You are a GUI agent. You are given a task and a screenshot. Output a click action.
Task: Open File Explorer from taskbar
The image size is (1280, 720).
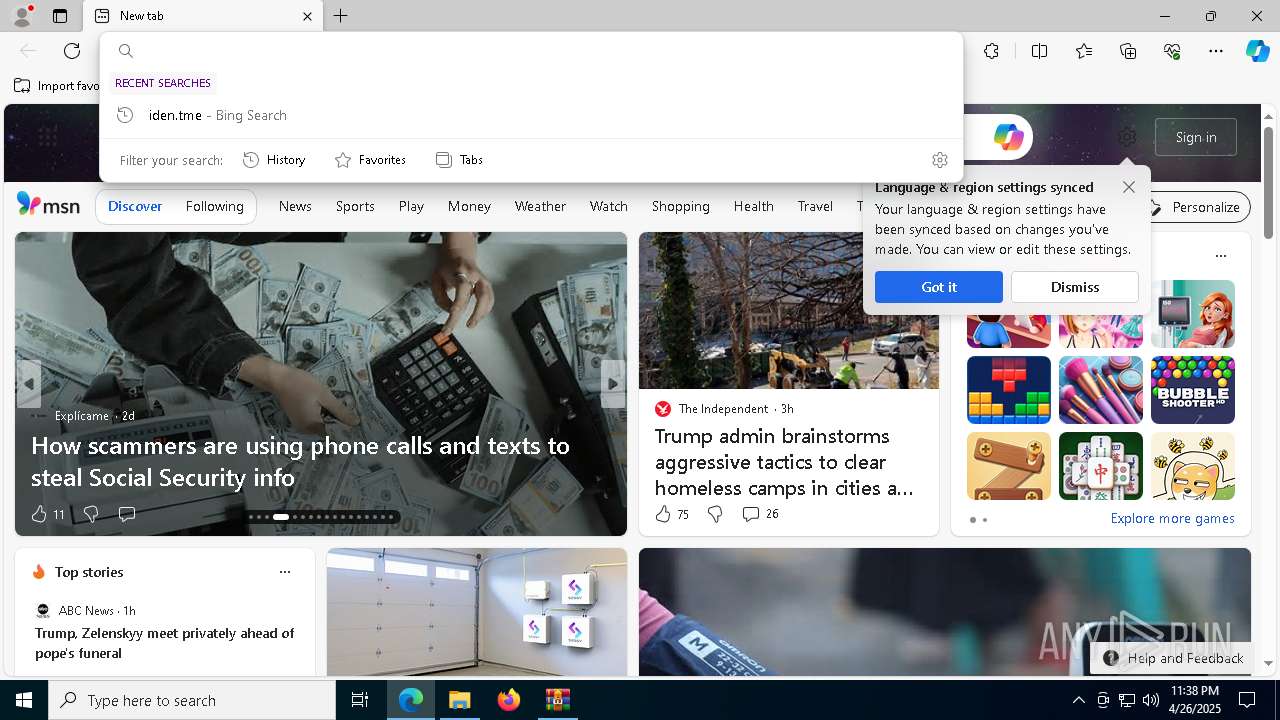[x=459, y=700]
